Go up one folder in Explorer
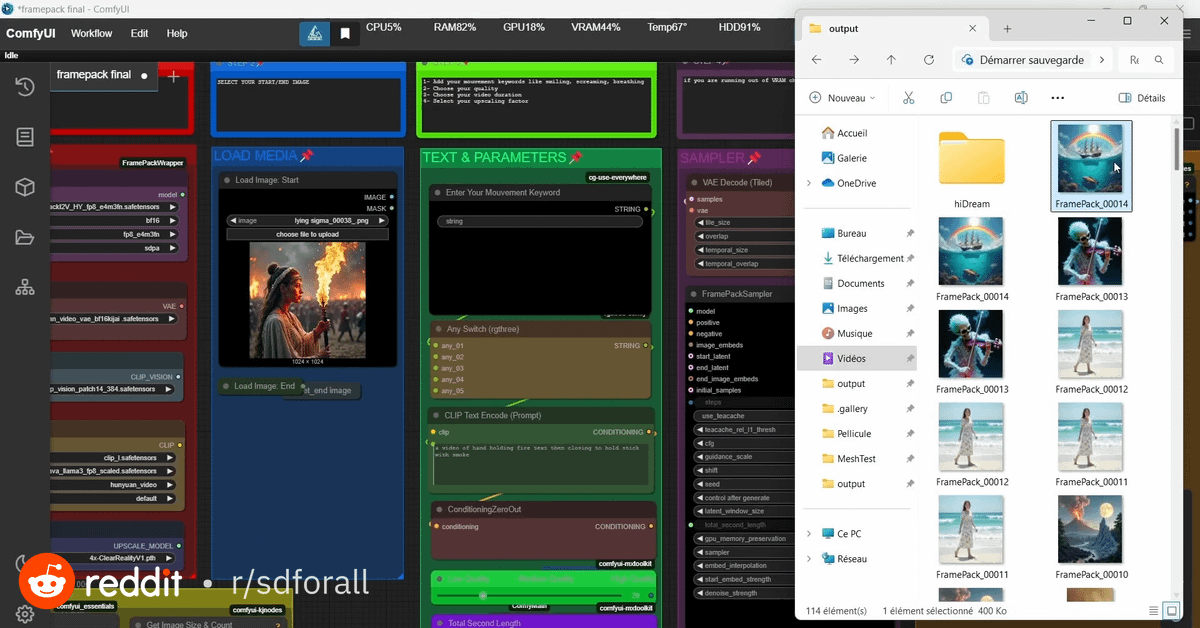Image resolution: width=1200 pixels, height=628 pixels. [x=891, y=60]
